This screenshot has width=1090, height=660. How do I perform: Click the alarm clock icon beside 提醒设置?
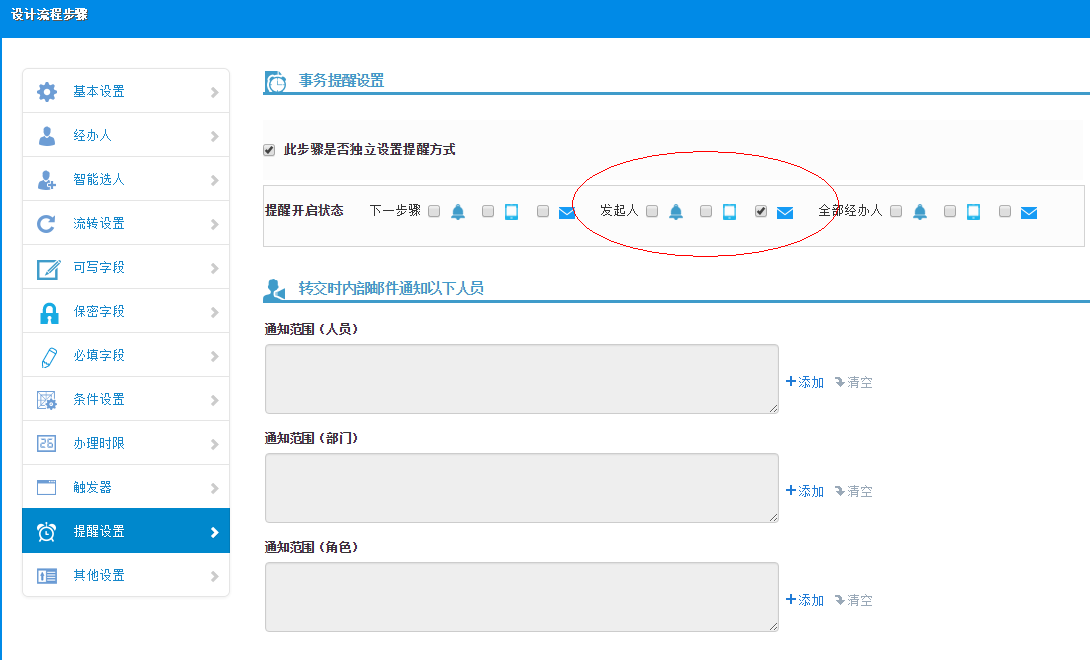[47, 532]
